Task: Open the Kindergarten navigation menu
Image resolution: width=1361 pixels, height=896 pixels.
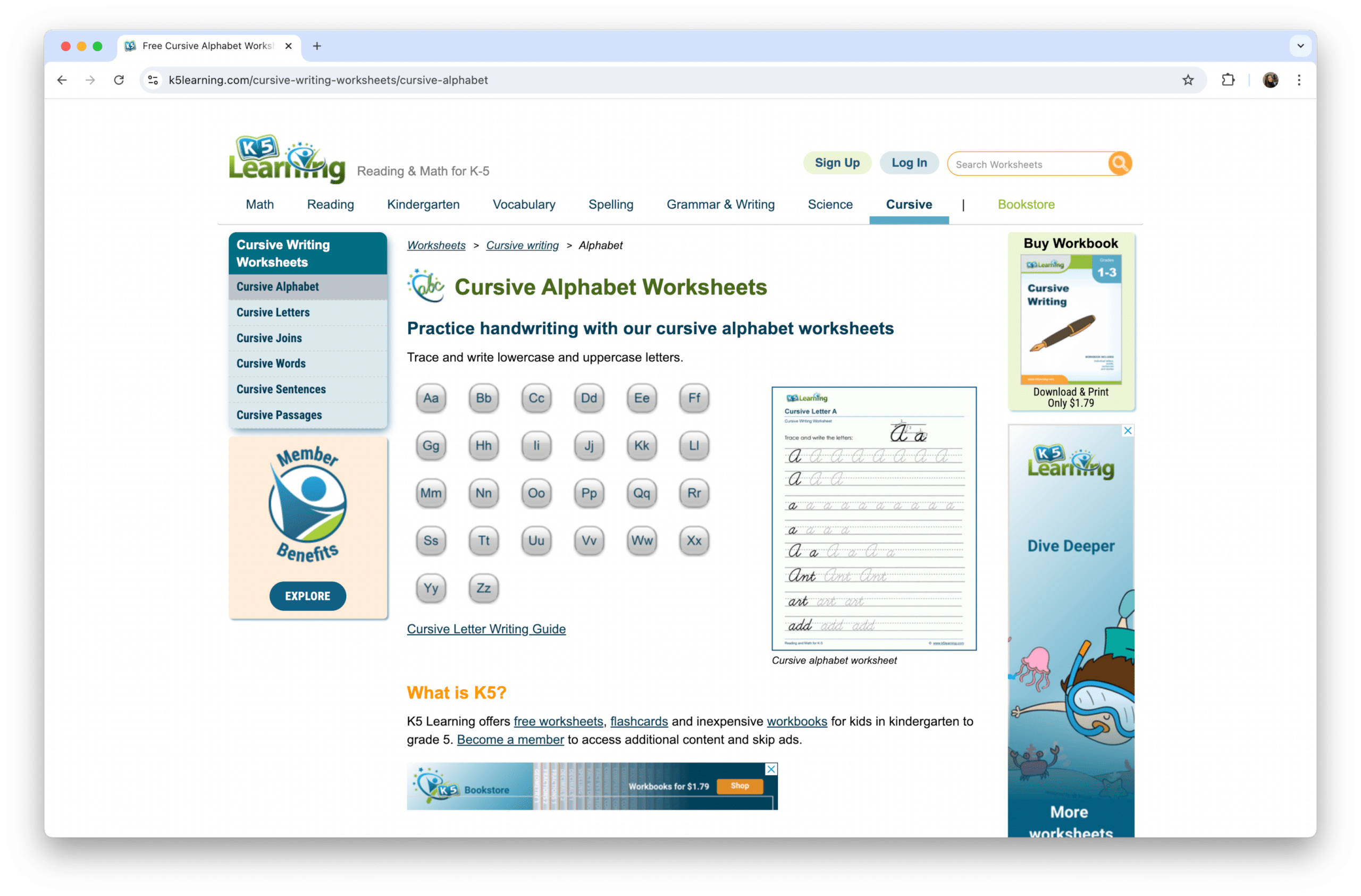Action: (x=423, y=204)
